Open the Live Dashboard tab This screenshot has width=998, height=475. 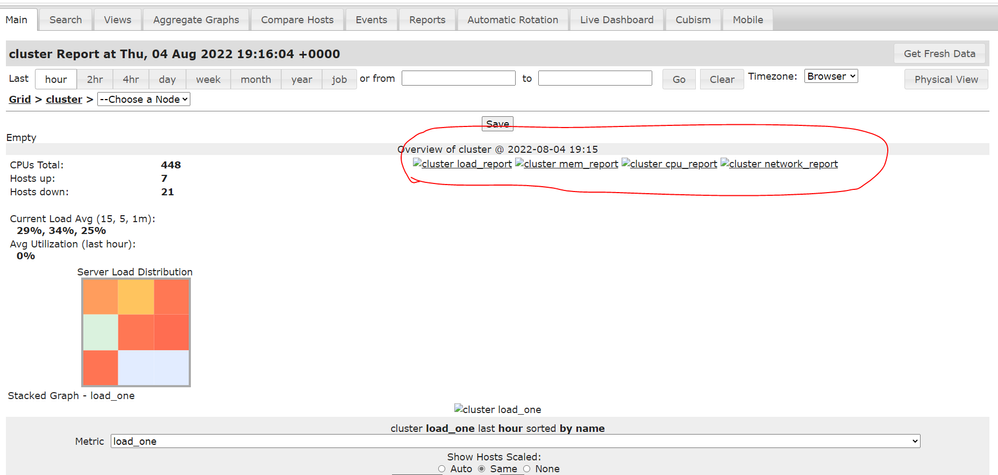pyautogui.click(x=616, y=19)
